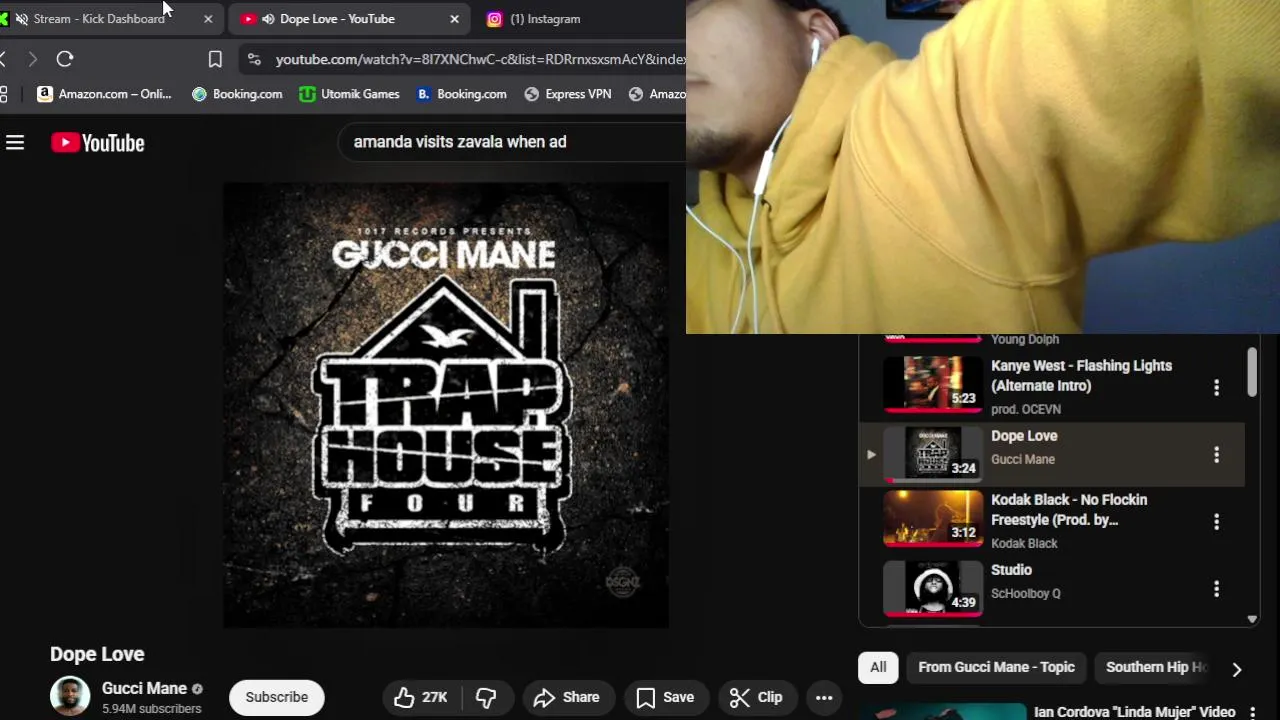Viewport: 1280px width, 720px height.
Task: Open Ian Cordova Linda Mujer video title
Action: coord(1135,712)
